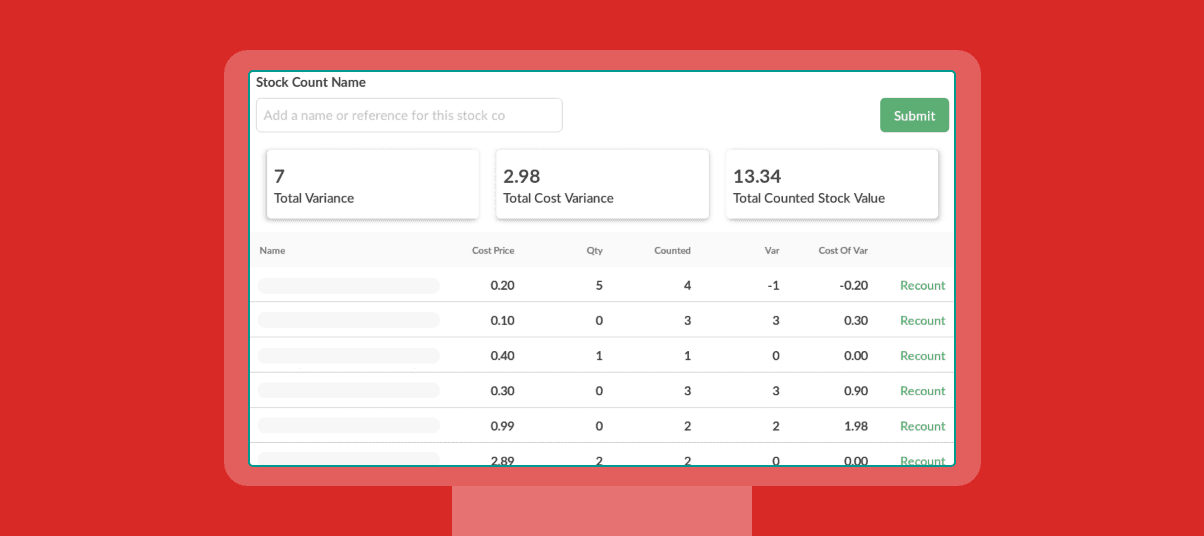Select the Total Variance card showing 7
The width and height of the screenshot is (1204, 536).
tap(372, 184)
